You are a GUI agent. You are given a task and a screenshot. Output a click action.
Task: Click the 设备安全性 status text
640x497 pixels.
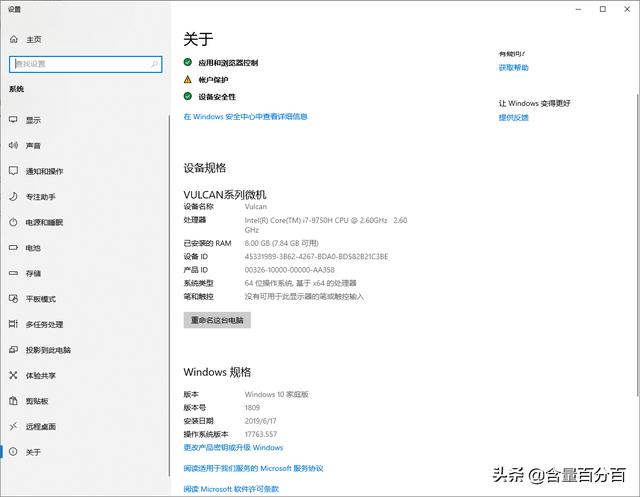pyautogui.click(x=217, y=97)
